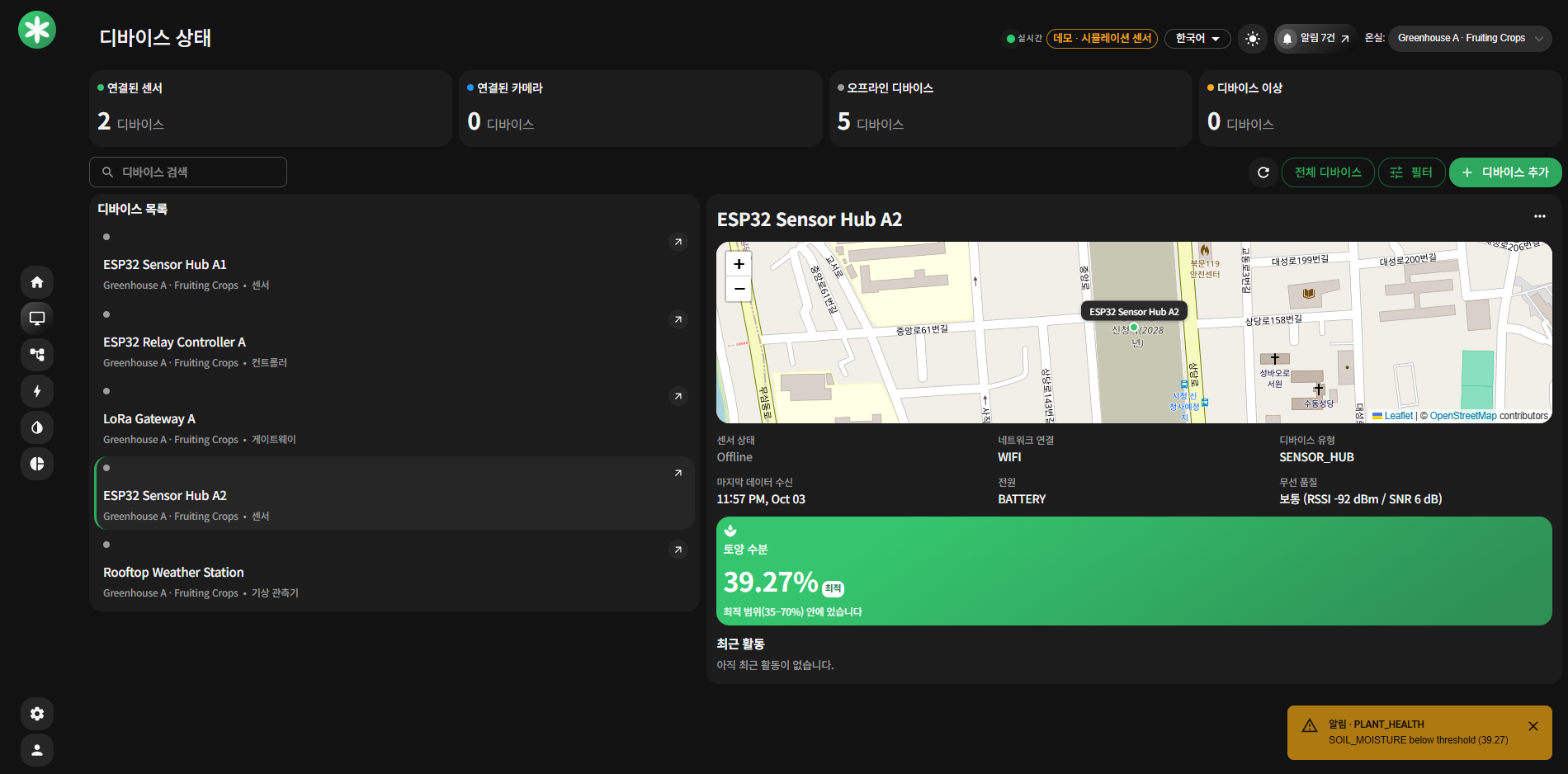The width and height of the screenshot is (1568, 774).
Task: Select the devices monitor icon in sidebar
Action: click(37, 318)
